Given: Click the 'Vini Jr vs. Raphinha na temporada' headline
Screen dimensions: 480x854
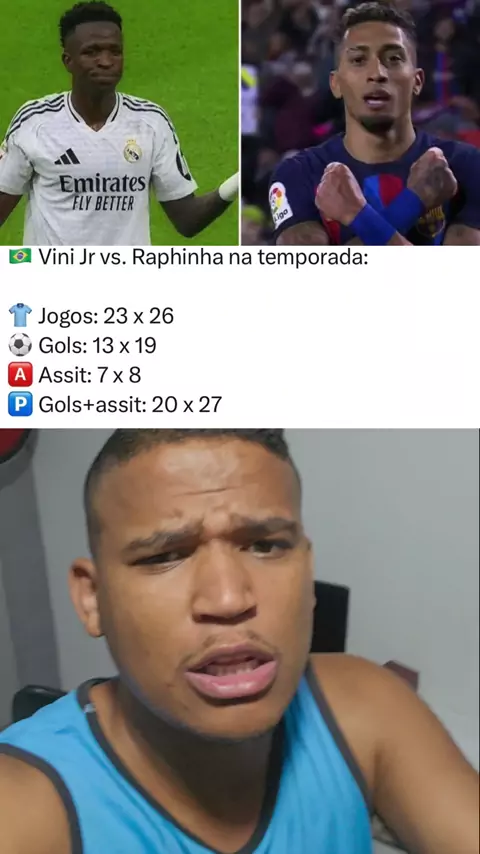Looking at the screenshot, I should [x=203, y=257].
